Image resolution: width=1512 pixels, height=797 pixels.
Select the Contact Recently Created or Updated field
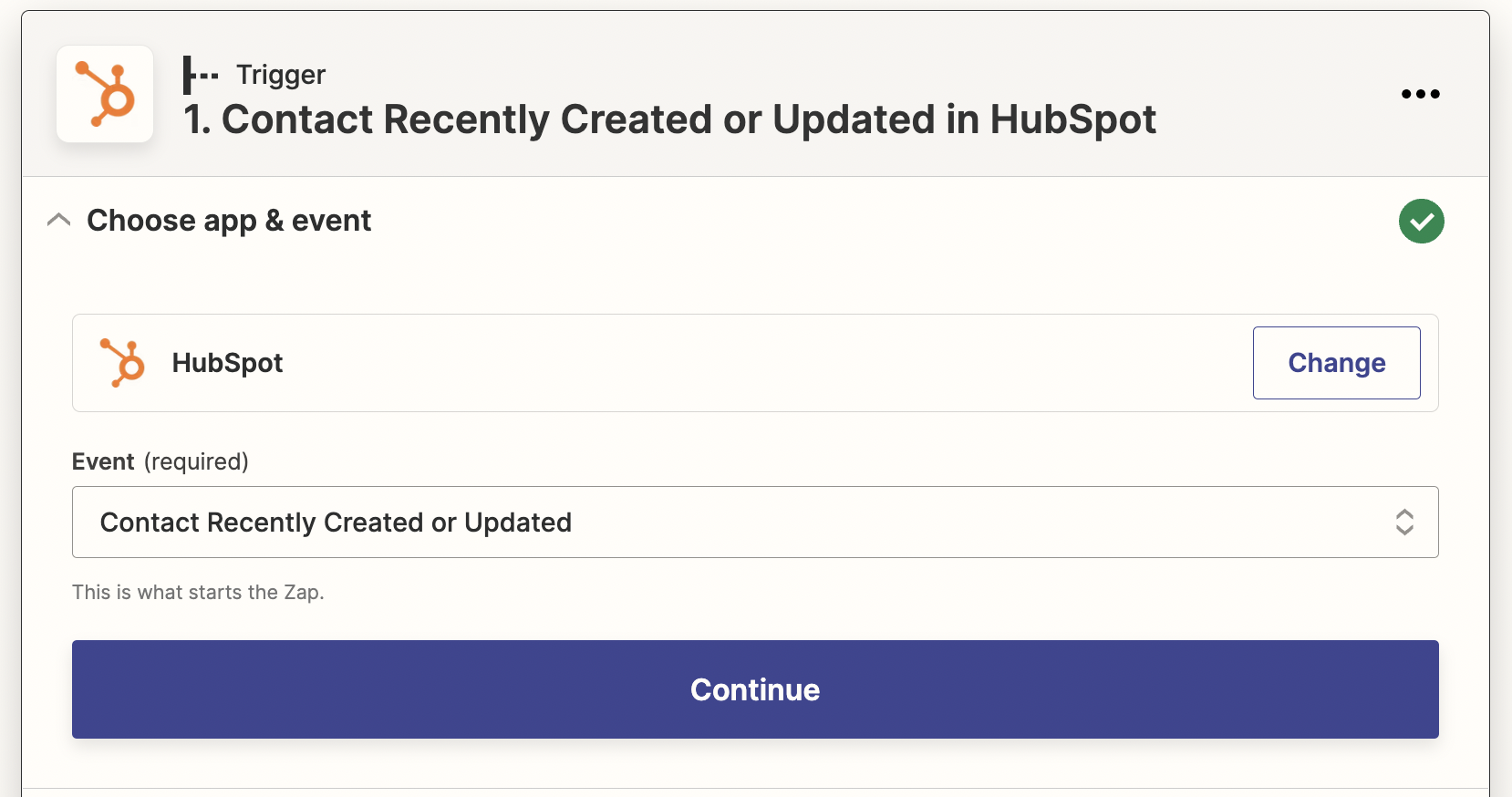pyautogui.click(x=755, y=522)
